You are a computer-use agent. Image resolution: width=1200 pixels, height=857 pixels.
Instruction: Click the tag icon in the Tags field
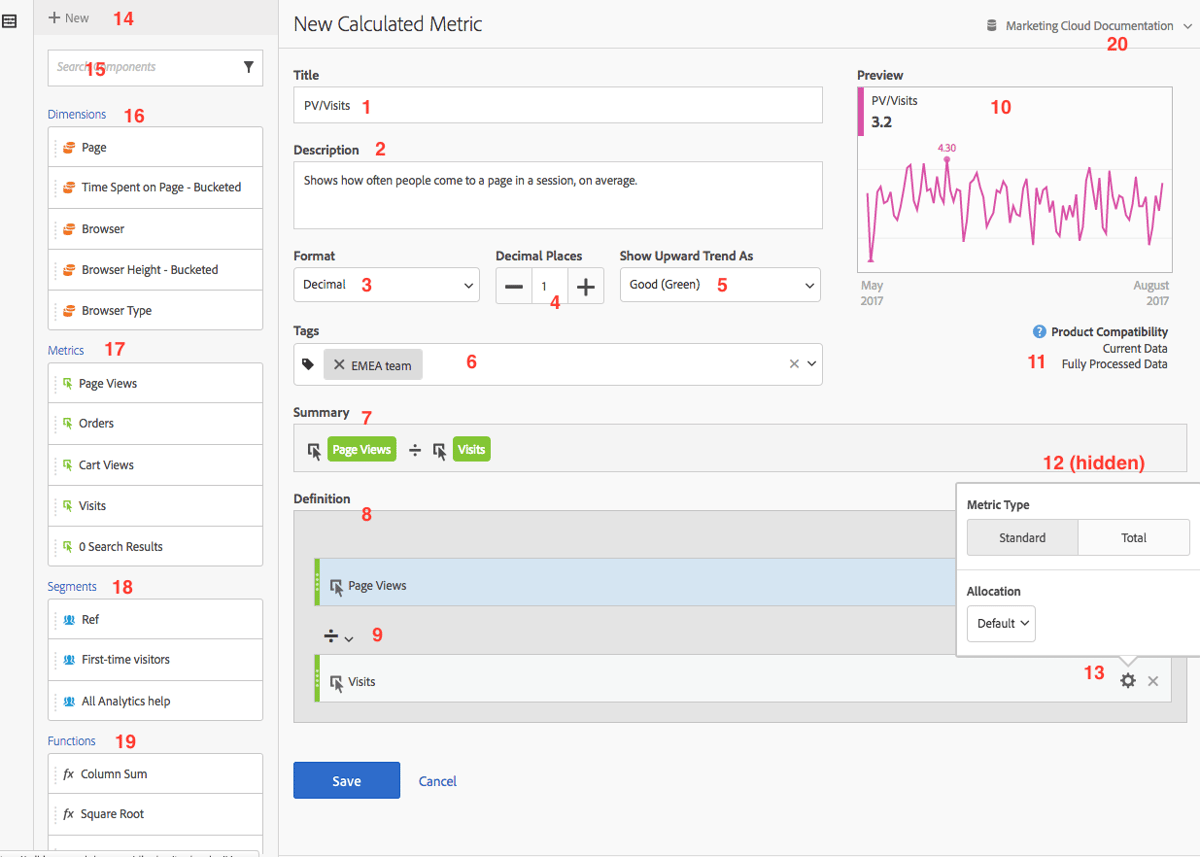(307, 364)
